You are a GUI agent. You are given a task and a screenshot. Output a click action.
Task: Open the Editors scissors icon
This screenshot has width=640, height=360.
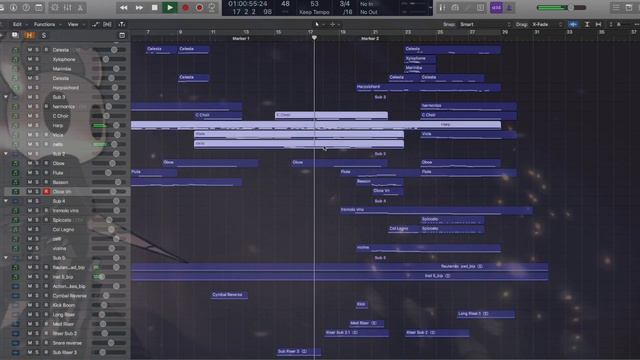[80, 7]
